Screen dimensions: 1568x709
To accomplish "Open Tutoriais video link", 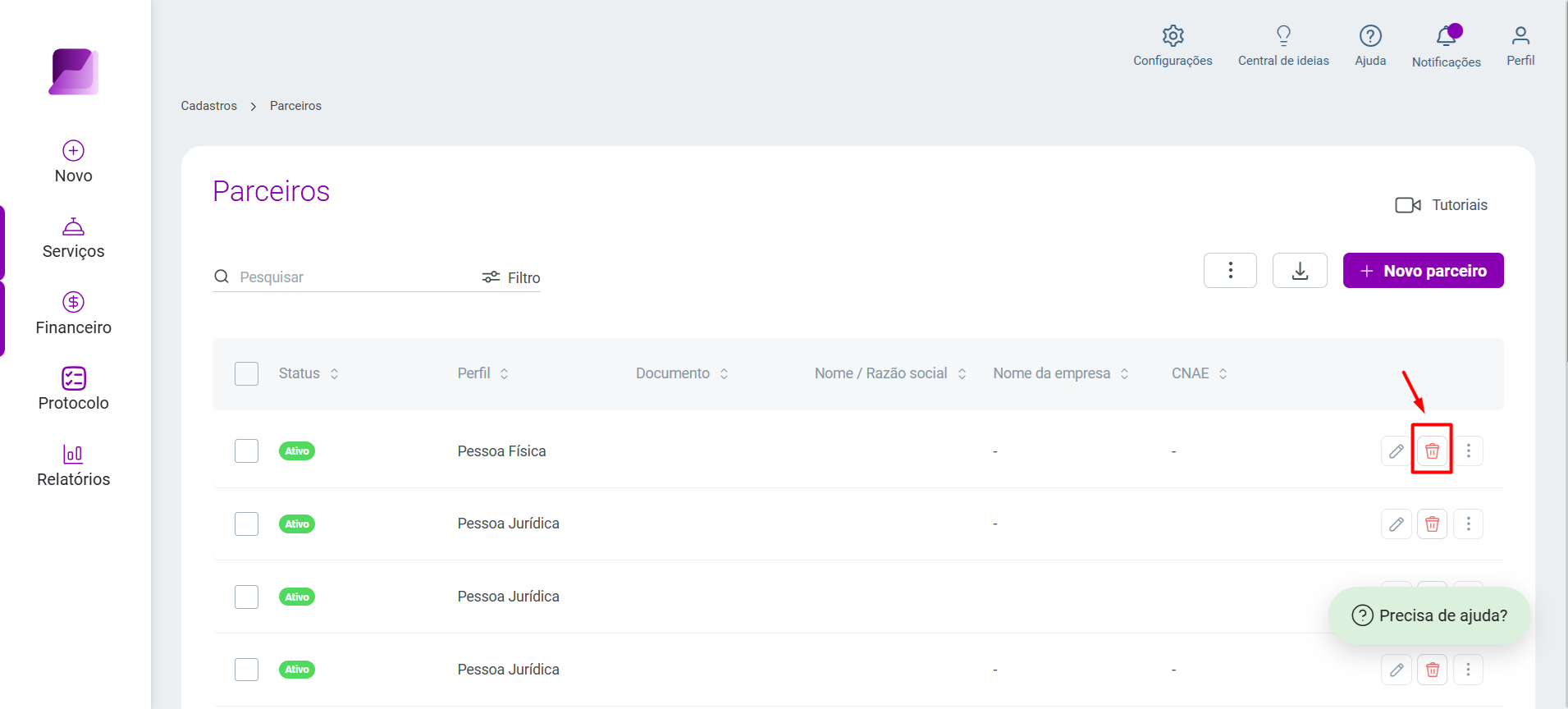I will [x=1442, y=205].
